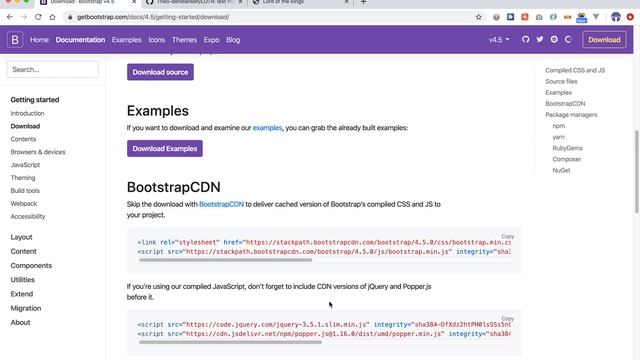
Task: Collapse the Getting started sidebar section
Action: click(35, 100)
